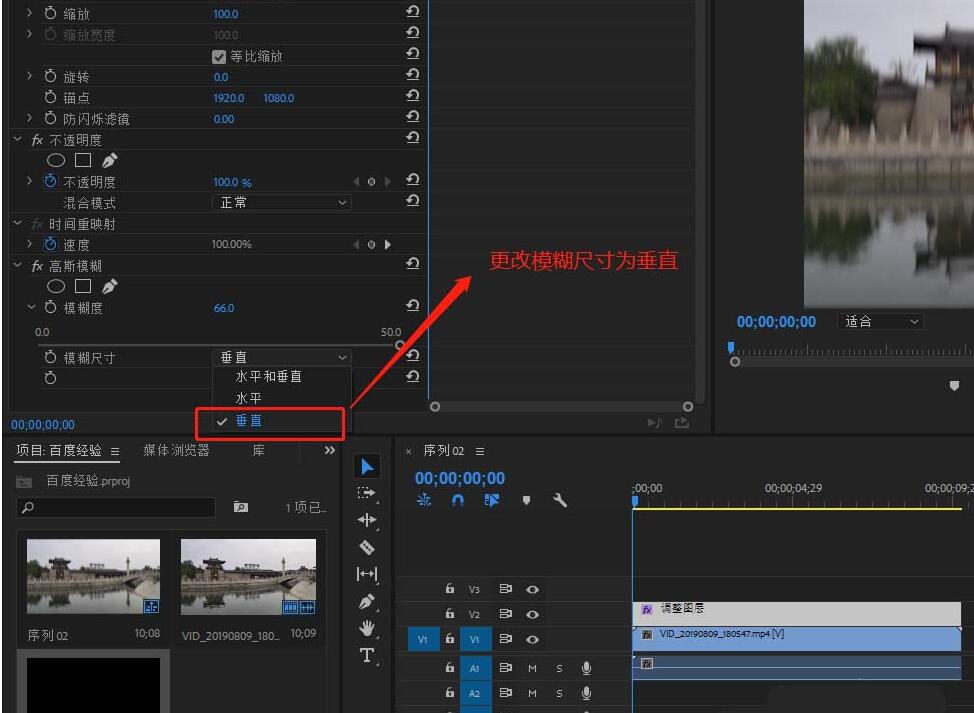The width and height of the screenshot is (974, 713).
Task: Select the Pen tool in the tools panel
Action: [367, 602]
